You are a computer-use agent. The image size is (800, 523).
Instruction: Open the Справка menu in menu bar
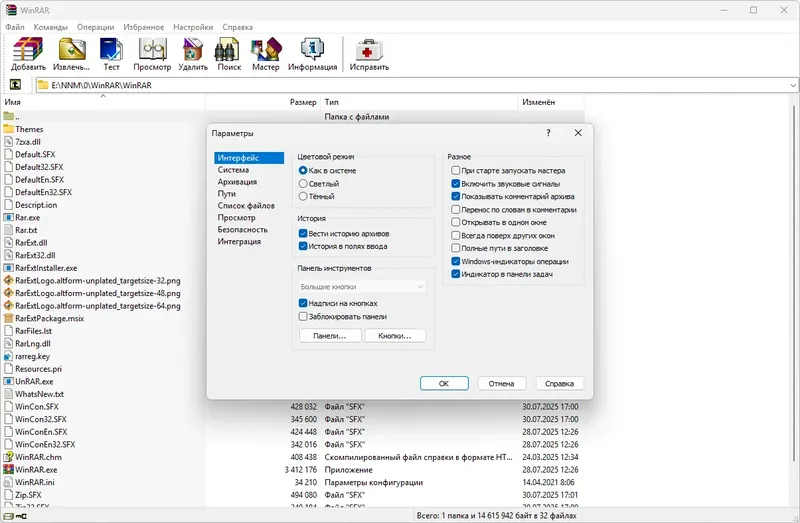click(237, 27)
